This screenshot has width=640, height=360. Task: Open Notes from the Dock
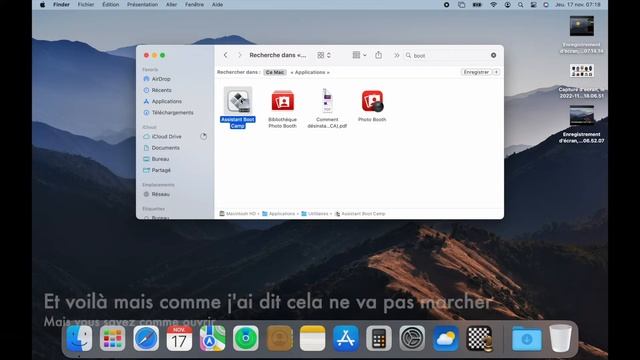(313, 338)
